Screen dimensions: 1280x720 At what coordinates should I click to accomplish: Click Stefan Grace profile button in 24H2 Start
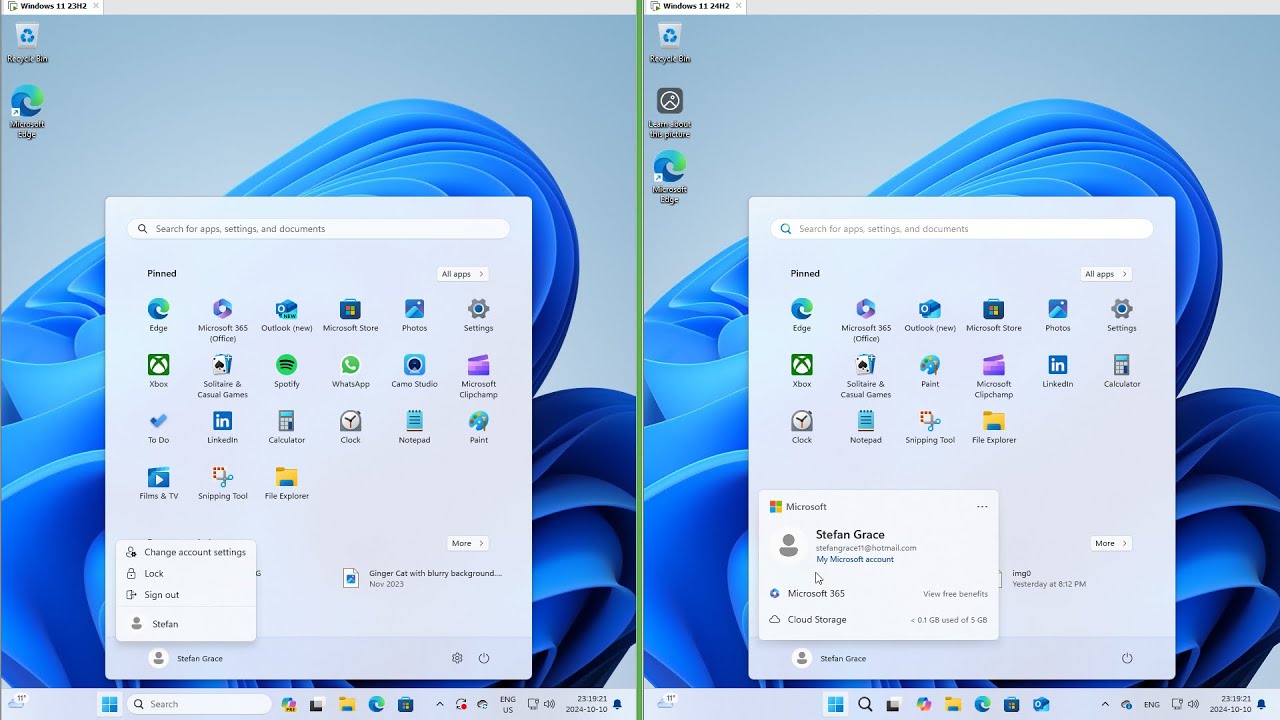click(830, 658)
